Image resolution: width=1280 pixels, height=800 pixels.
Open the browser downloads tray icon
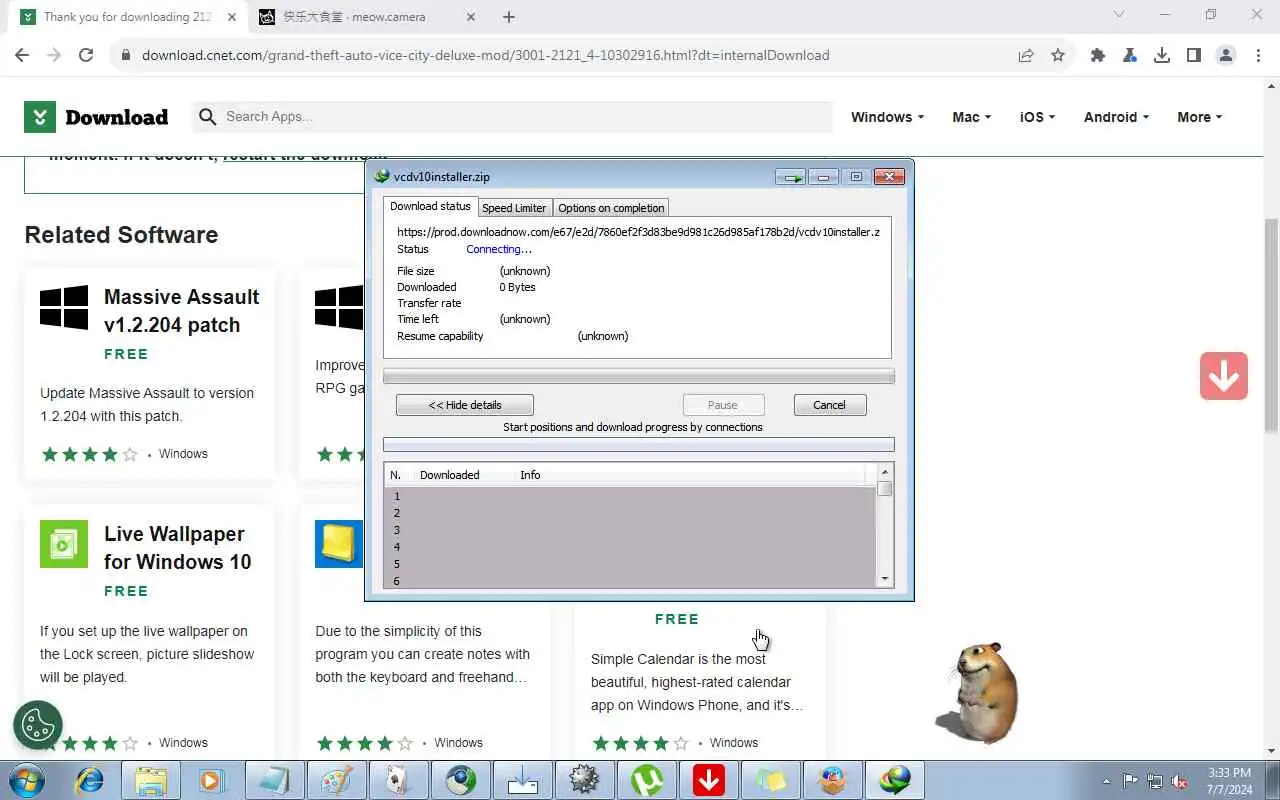coord(1162,55)
